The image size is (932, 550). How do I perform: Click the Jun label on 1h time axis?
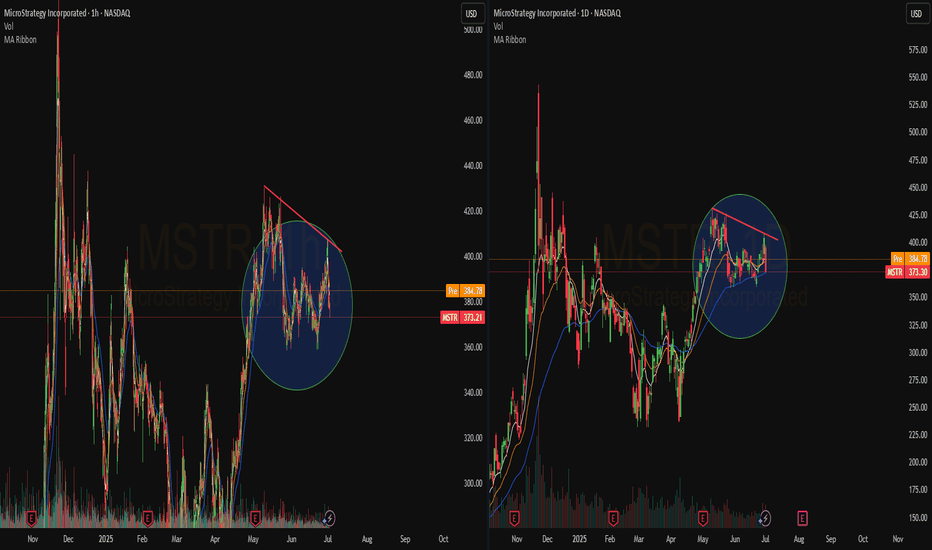291,539
